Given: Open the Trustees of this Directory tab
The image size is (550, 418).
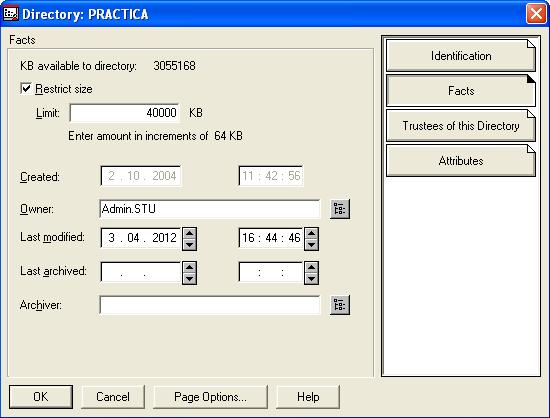Looking at the screenshot, I should pos(461,126).
